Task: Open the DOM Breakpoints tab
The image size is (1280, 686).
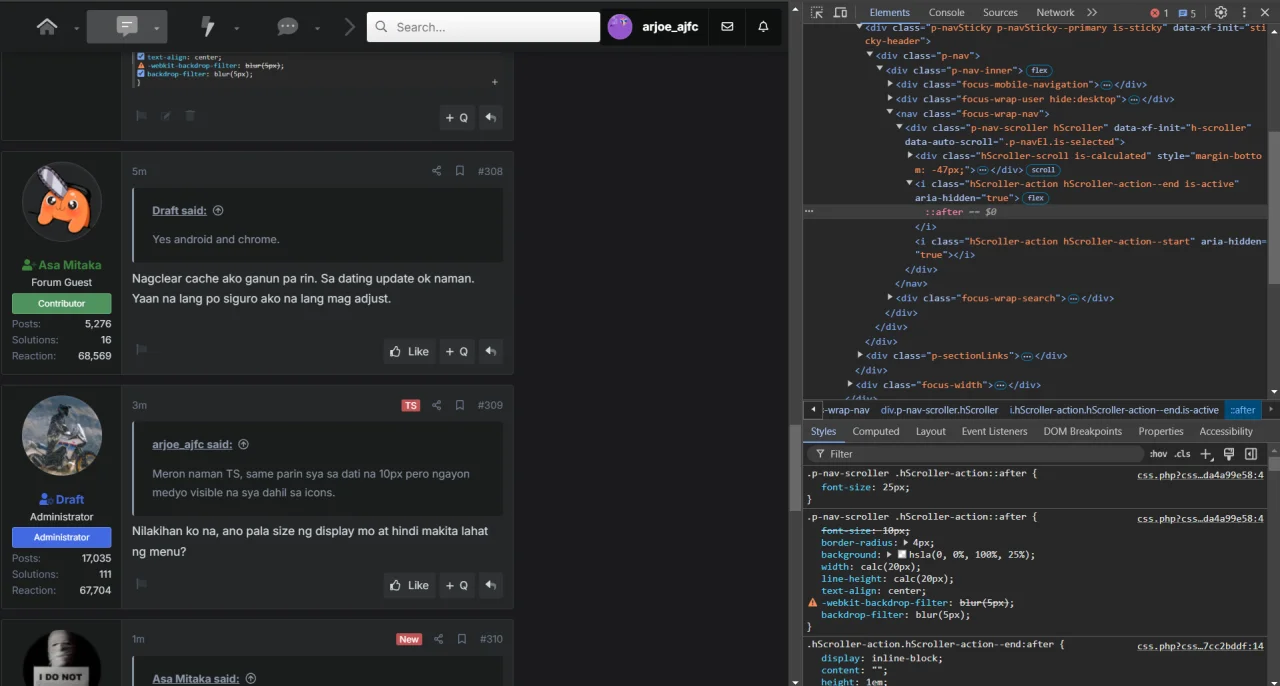Action: tap(1082, 431)
